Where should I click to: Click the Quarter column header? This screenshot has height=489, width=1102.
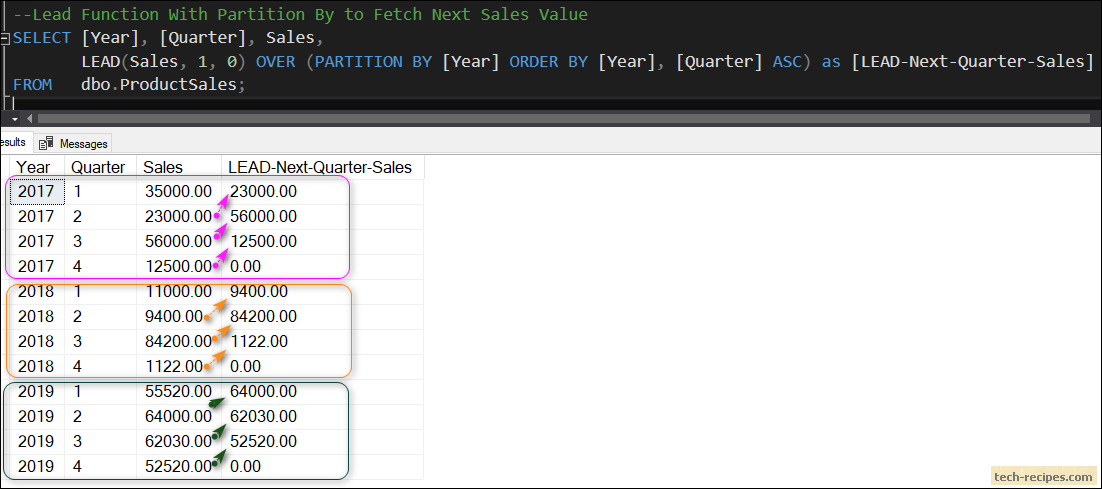tap(101, 167)
